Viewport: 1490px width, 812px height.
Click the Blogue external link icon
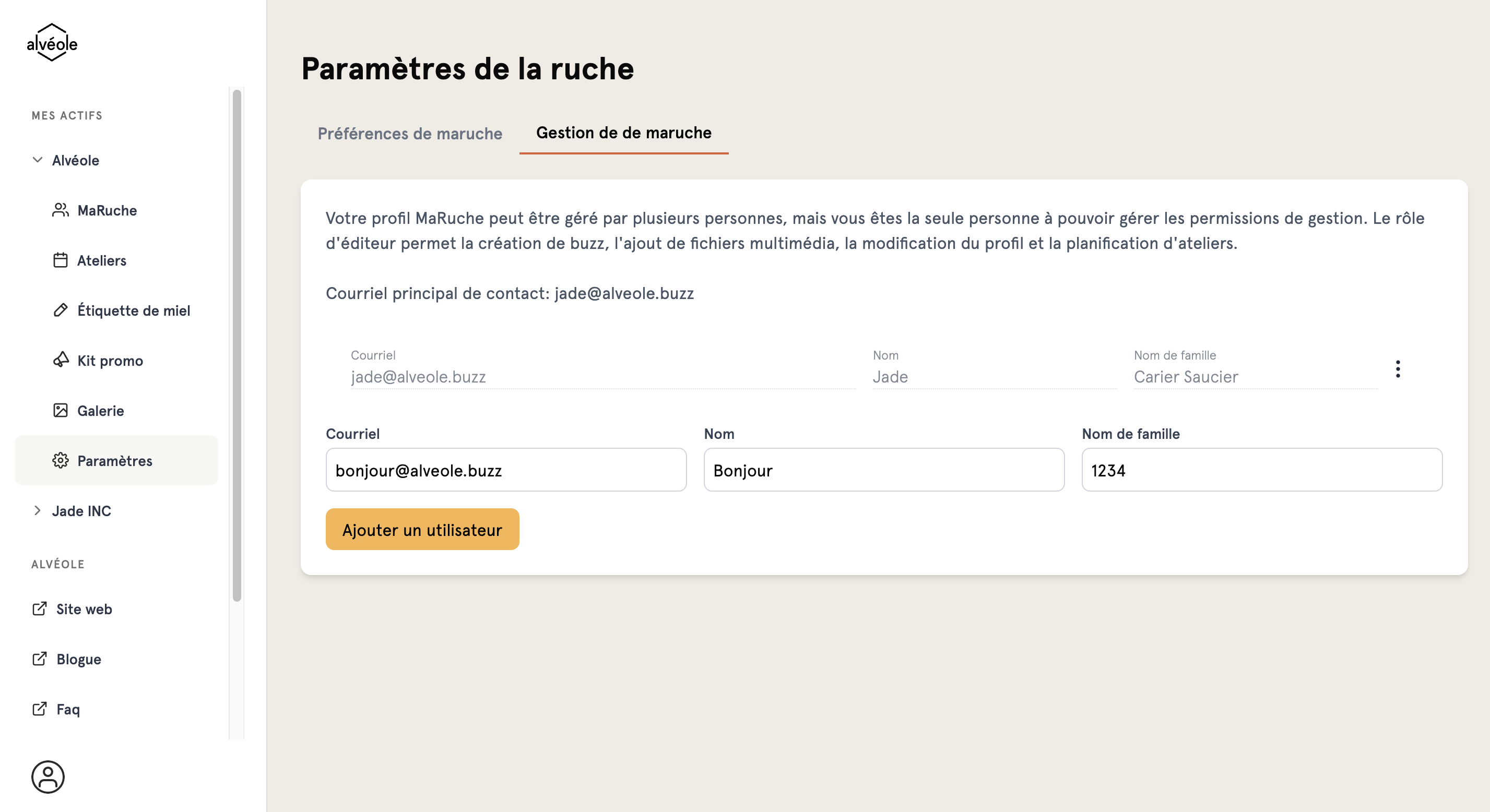point(39,659)
